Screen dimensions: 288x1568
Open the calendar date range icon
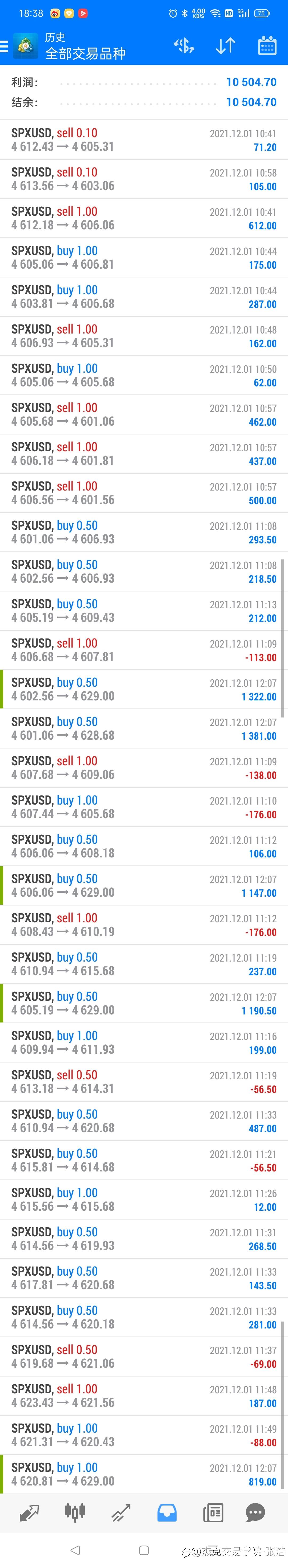pos(267,46)
